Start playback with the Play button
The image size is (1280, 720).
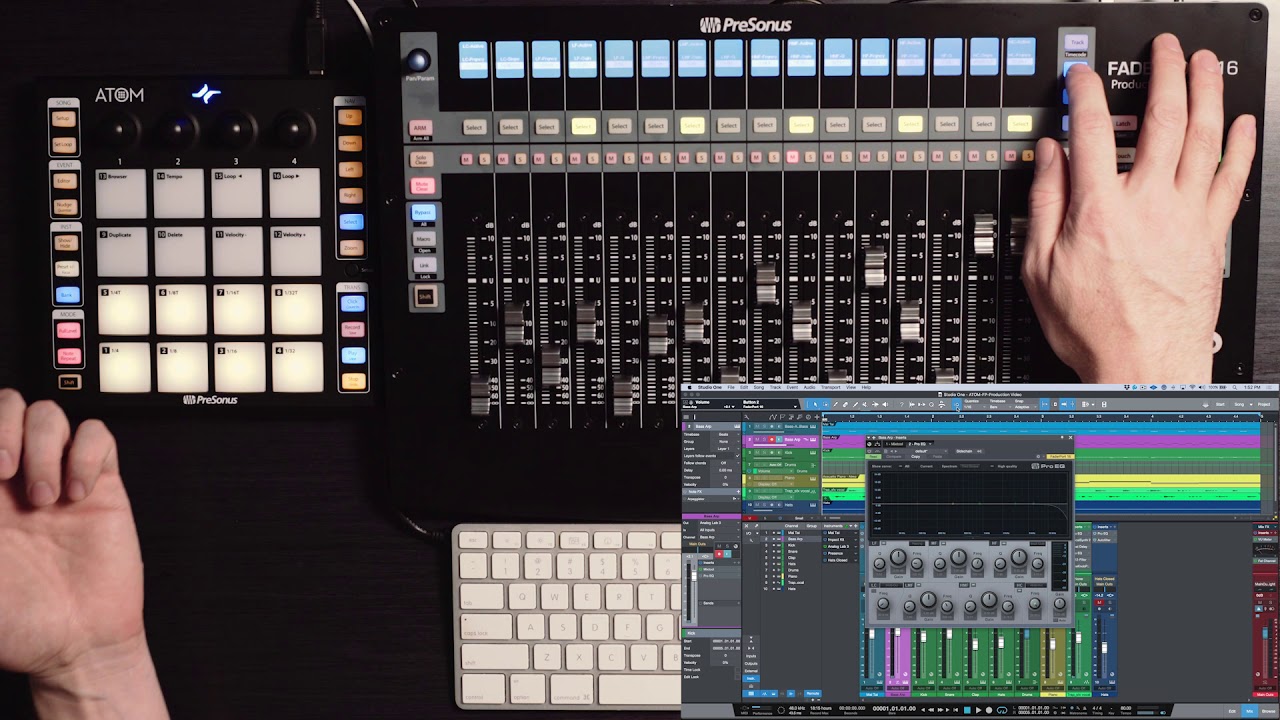pos(979,710)
